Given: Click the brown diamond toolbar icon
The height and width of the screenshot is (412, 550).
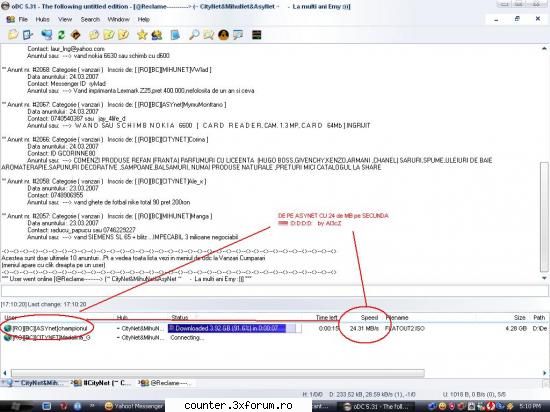Looking at the screenshot, I should click(76, 35).
